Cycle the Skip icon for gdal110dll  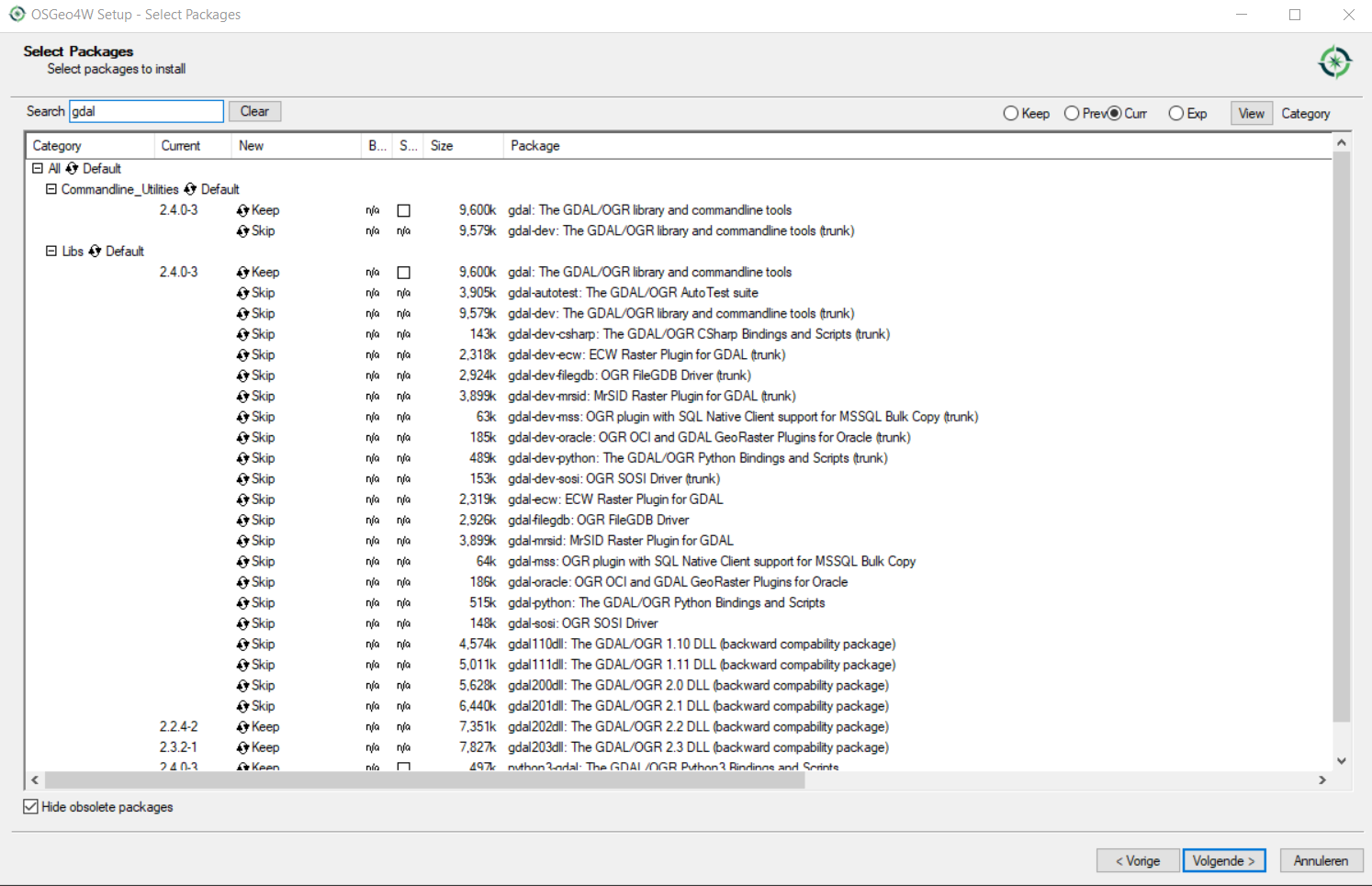pos(242,645)
